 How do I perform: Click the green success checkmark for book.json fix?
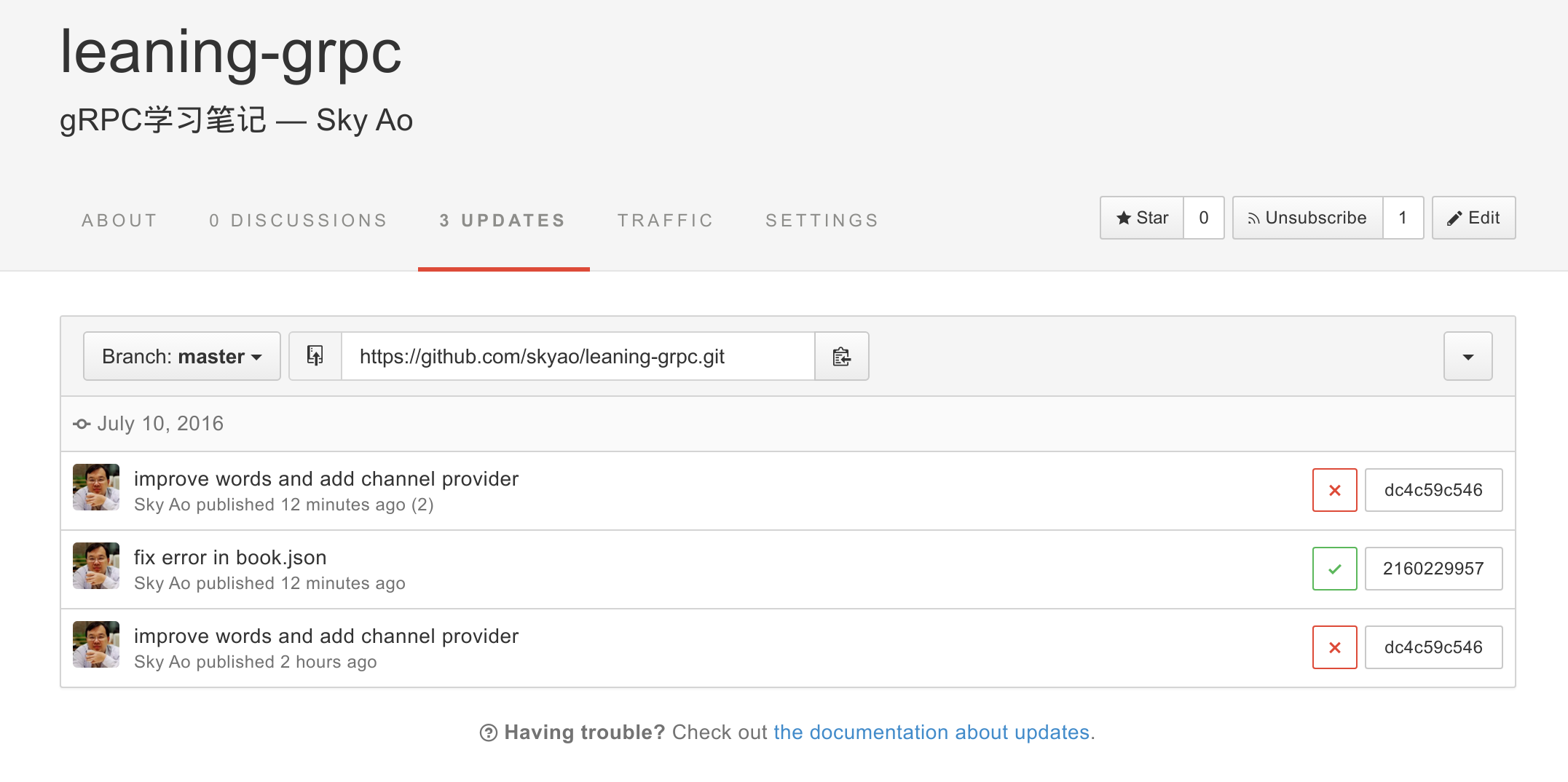click(x=1334, y=569)
